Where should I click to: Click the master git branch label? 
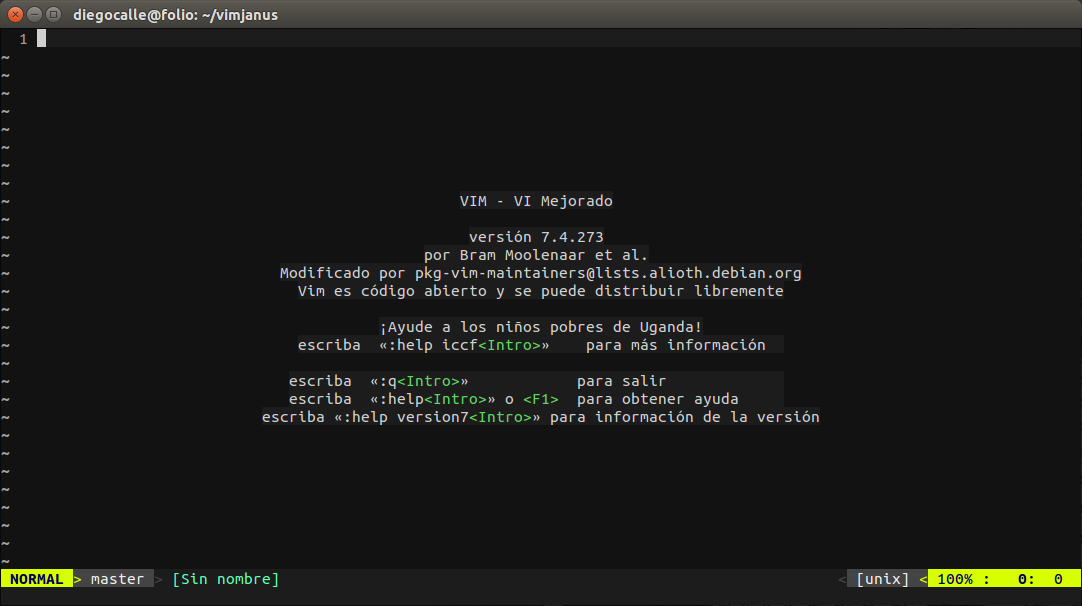[x=117, y=578]
